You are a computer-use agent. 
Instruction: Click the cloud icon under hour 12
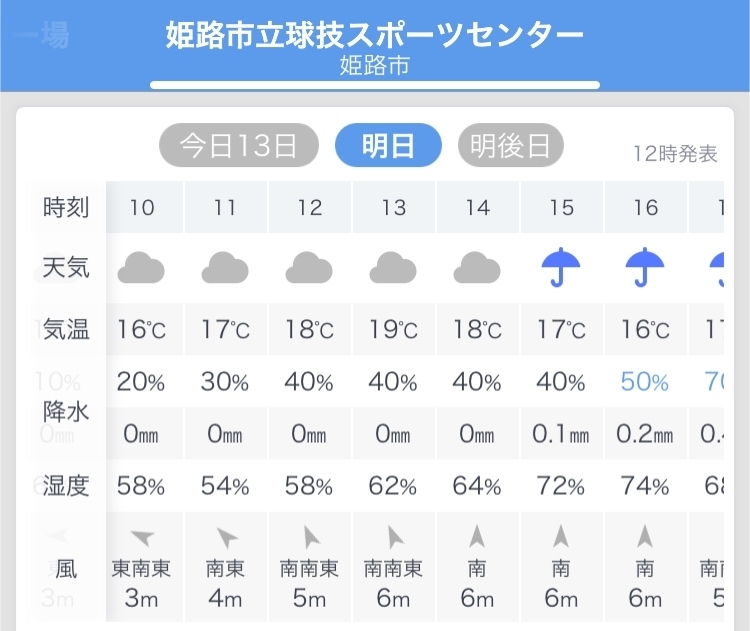coord(309,267)
